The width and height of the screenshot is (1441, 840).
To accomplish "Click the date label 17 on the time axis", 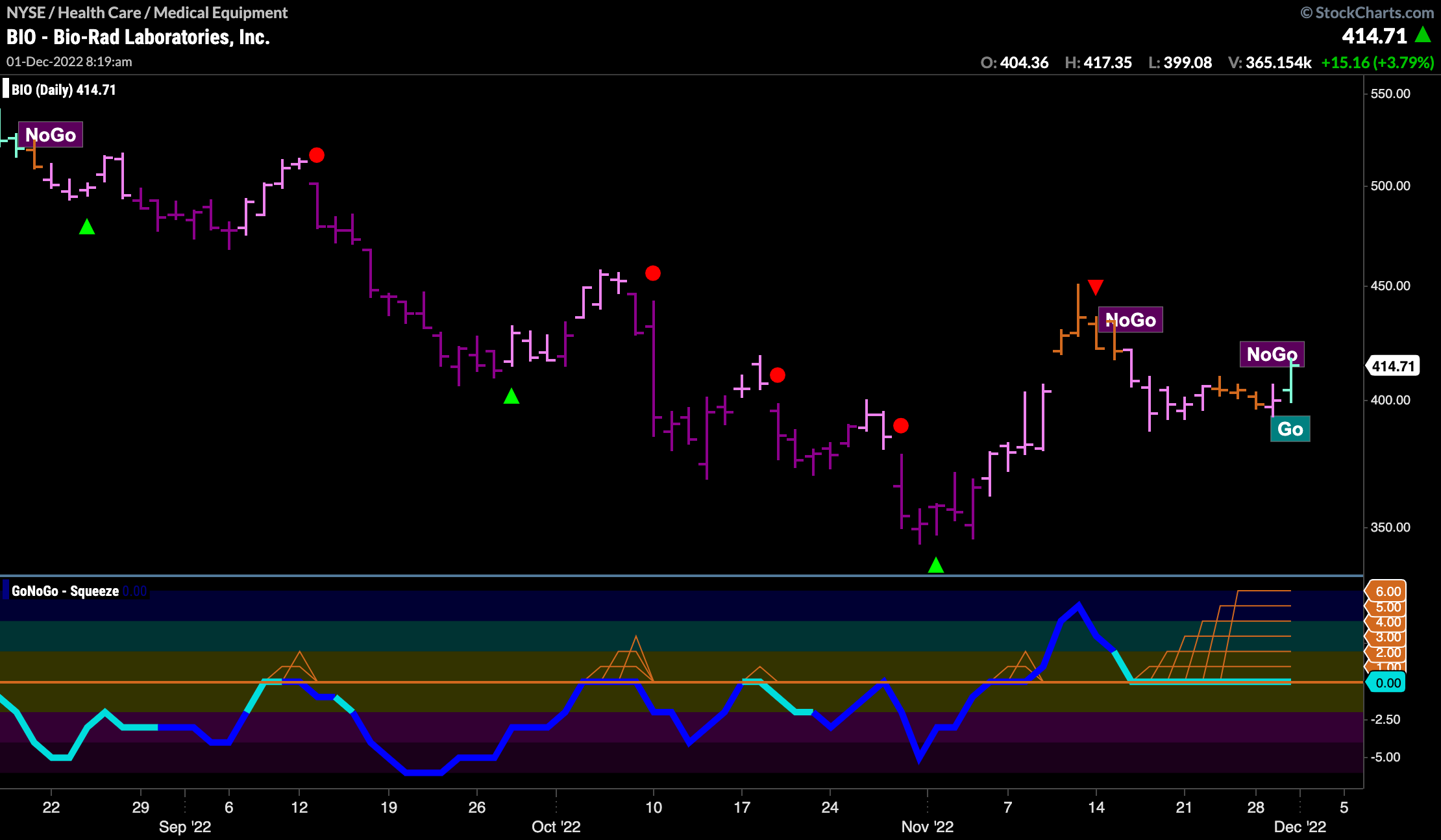I will pos(742,807).
